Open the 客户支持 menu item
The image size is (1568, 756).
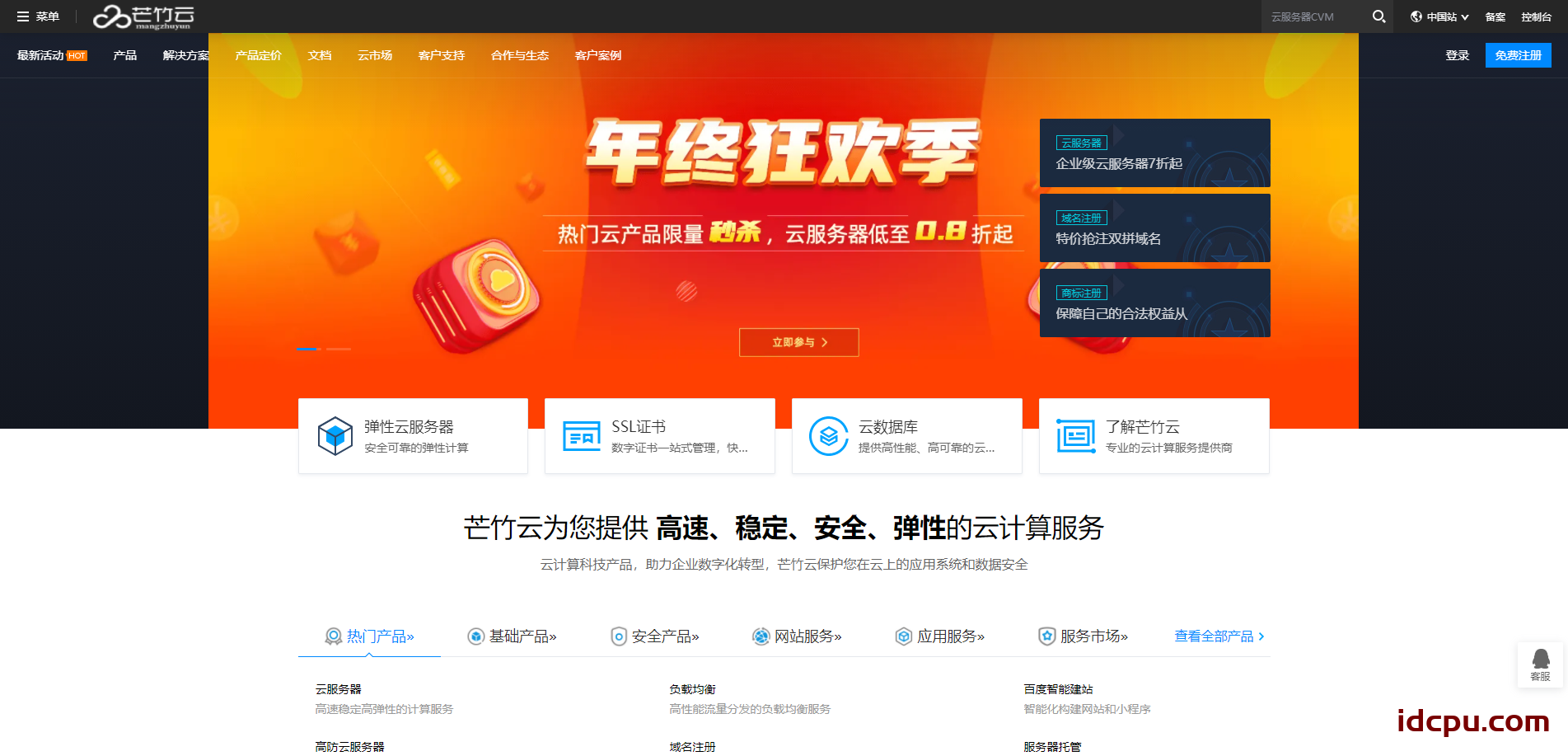(x=442, y=55)
